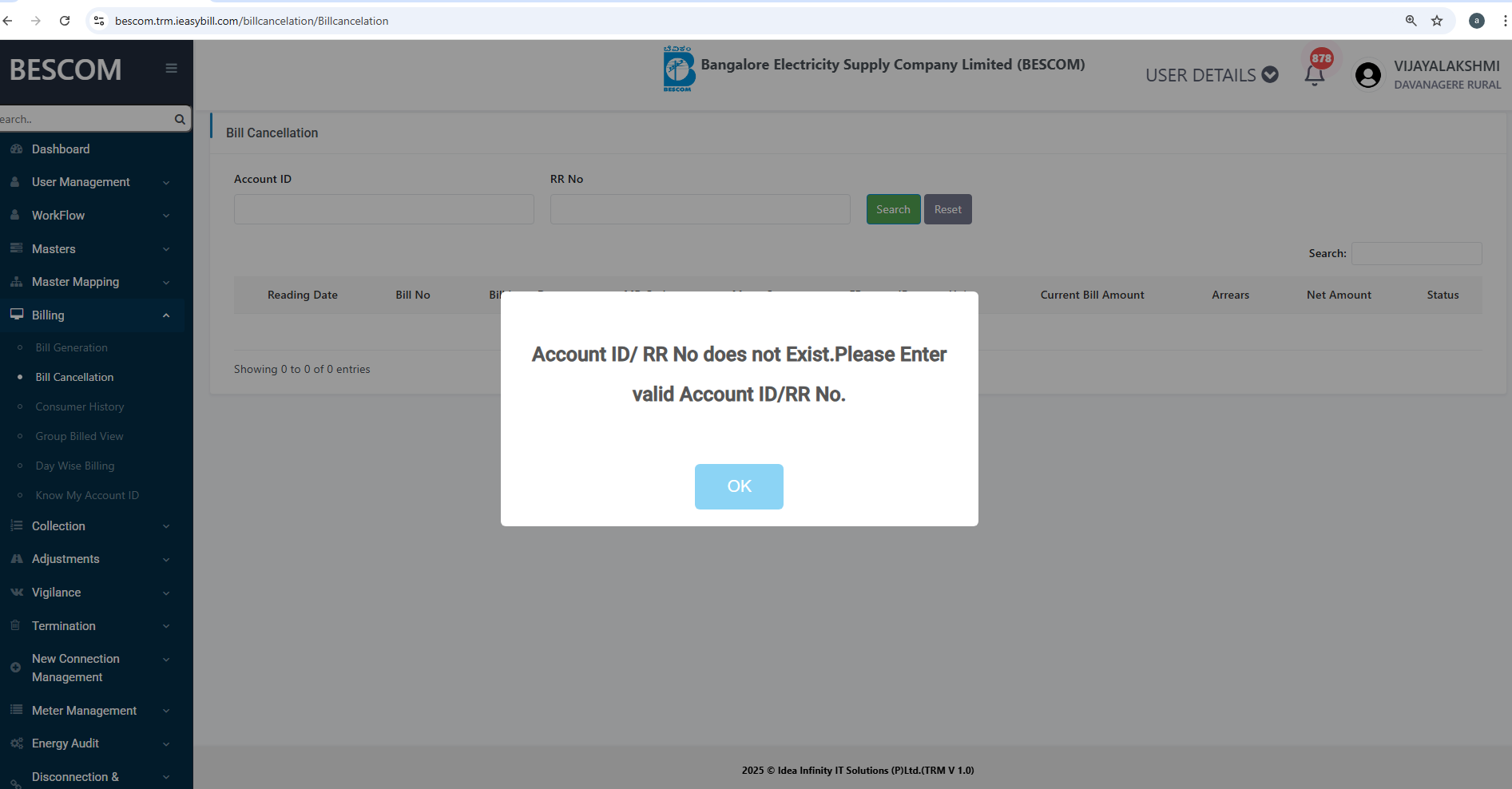Click the browser address bar URL

[252, 21]
